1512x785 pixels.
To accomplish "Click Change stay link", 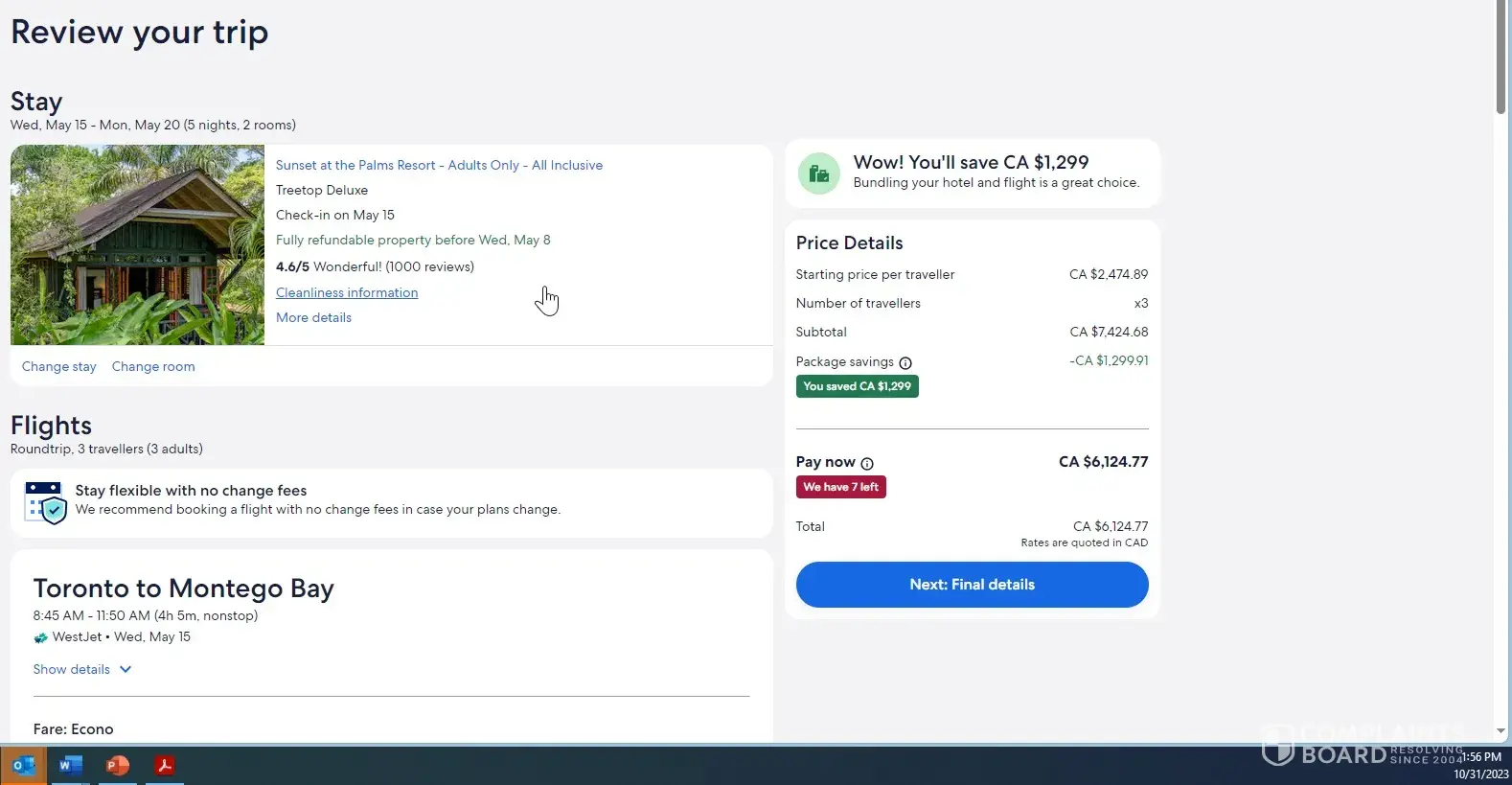I will pos(58,366).
